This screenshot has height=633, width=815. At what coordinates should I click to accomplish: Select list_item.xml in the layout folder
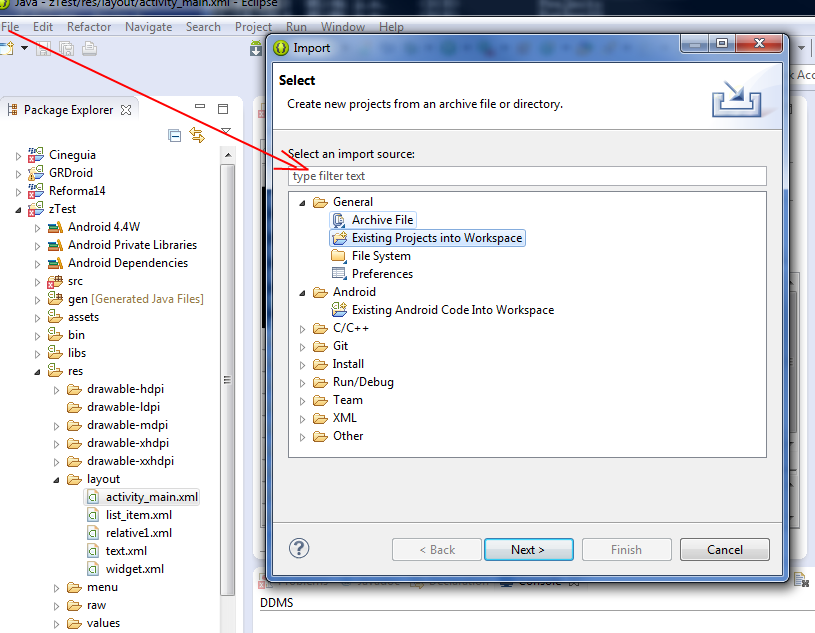point(138,515)
